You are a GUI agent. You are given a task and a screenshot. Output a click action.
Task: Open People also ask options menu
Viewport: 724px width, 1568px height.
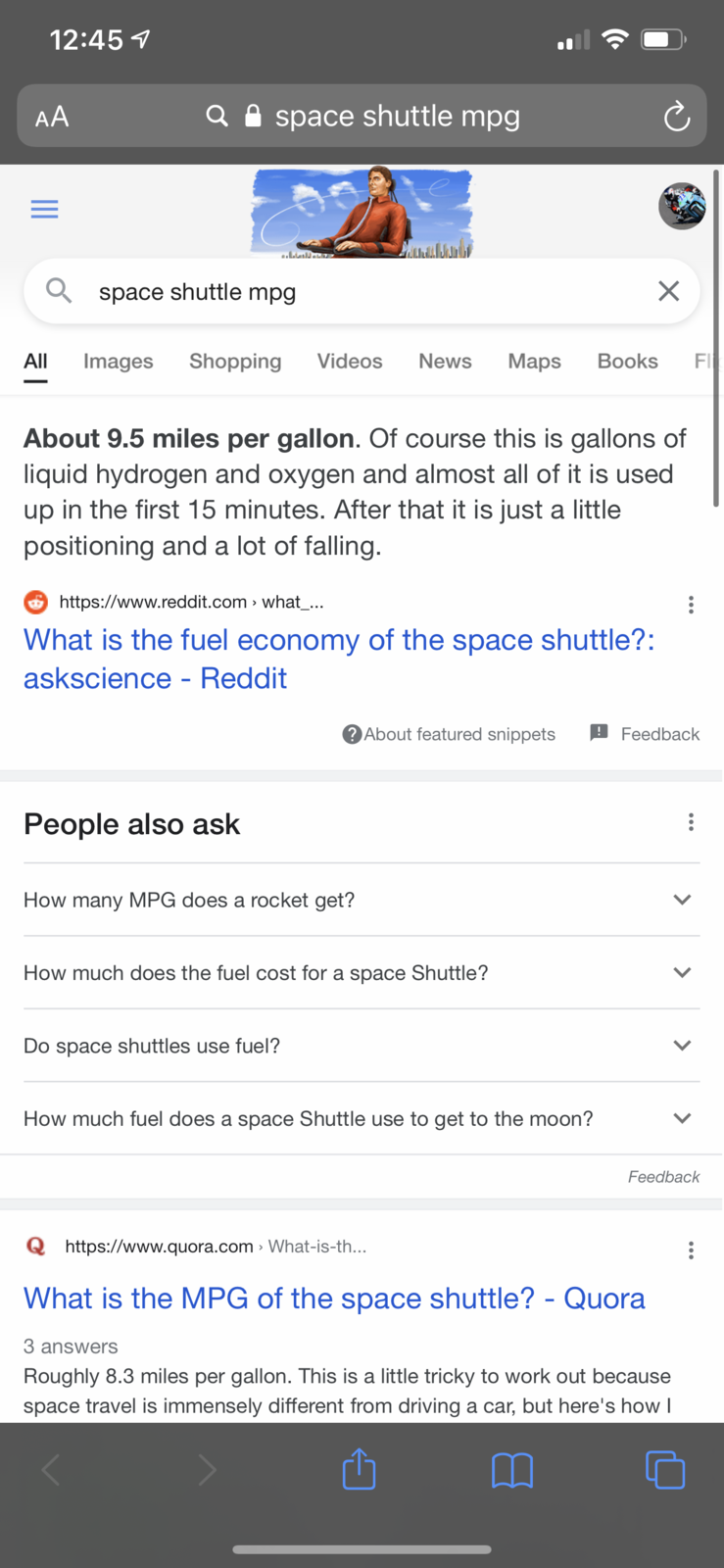tap(691, 822)
